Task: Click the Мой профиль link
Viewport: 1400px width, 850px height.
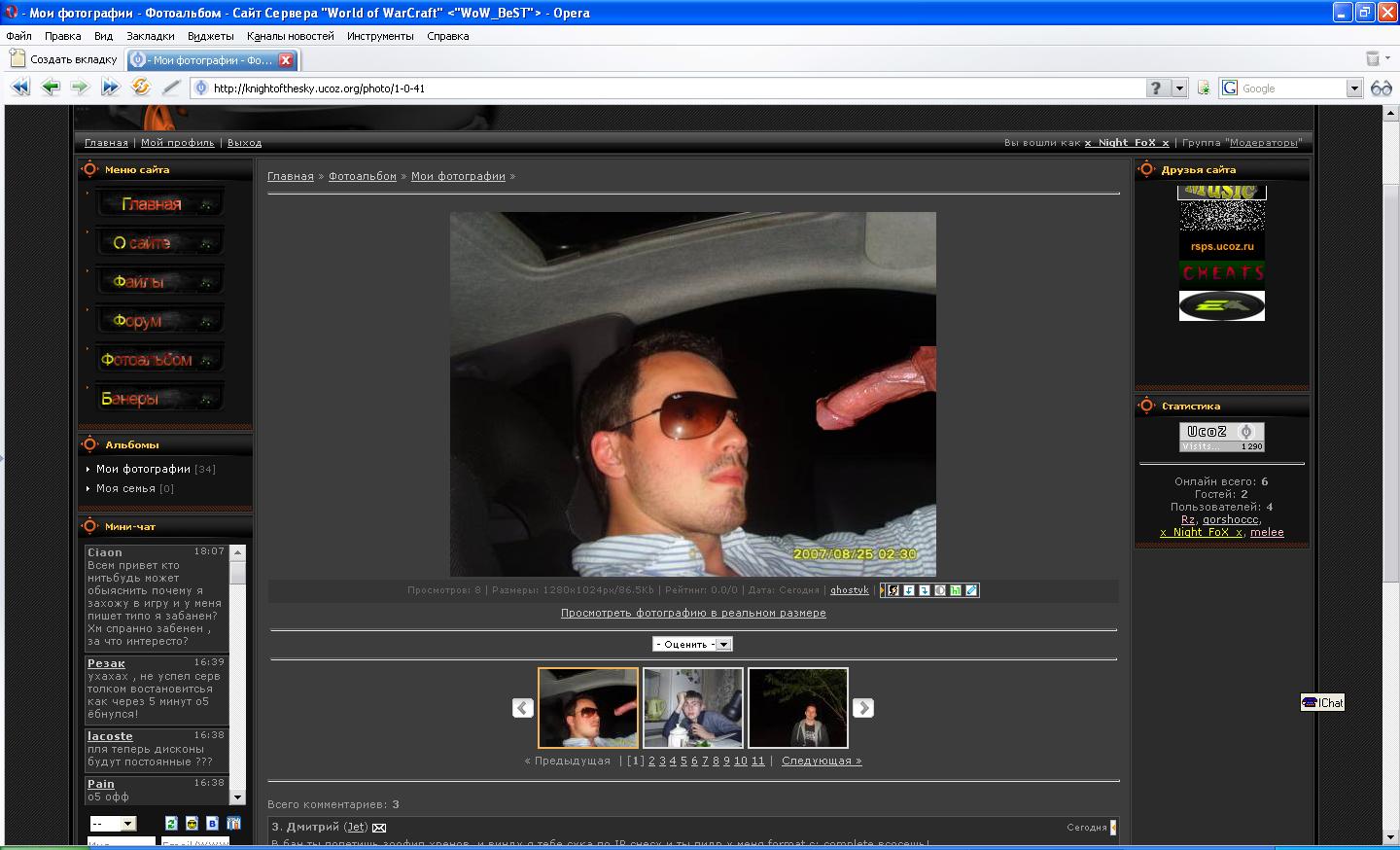Action: tap(177, 143)
